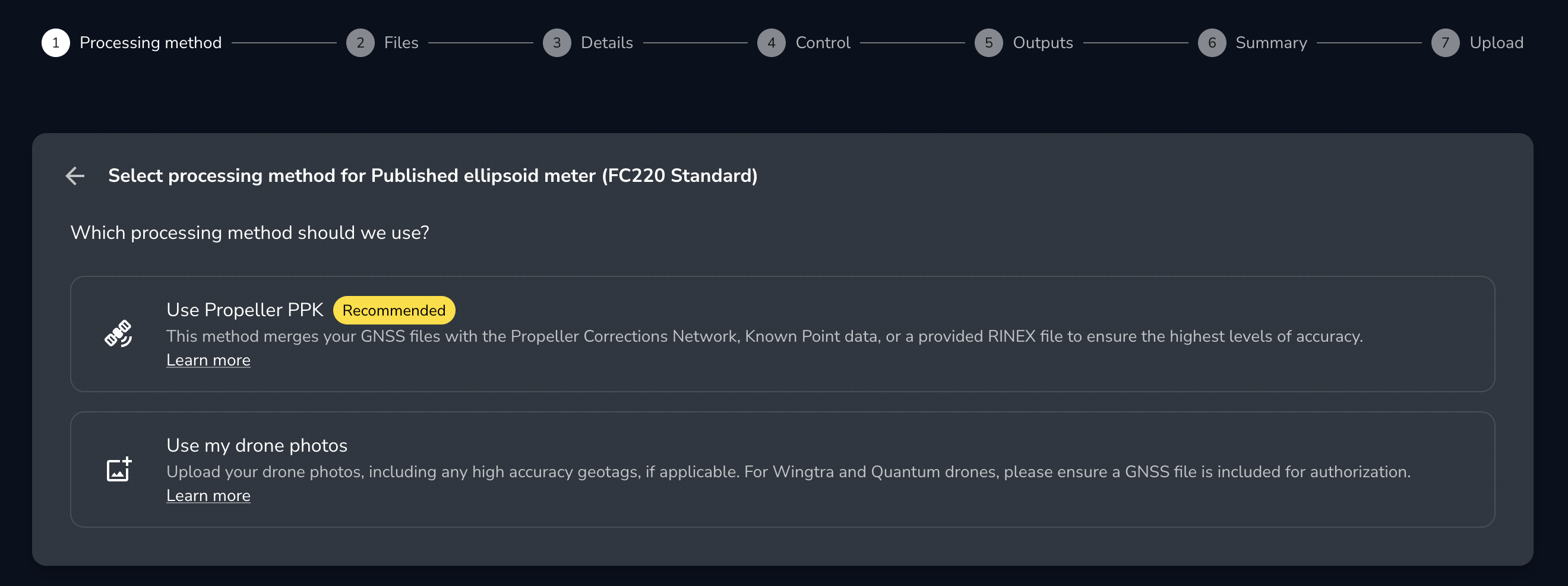The image size is (1568, 586).
Task: Go to the Upload step
Action: 1496,43
